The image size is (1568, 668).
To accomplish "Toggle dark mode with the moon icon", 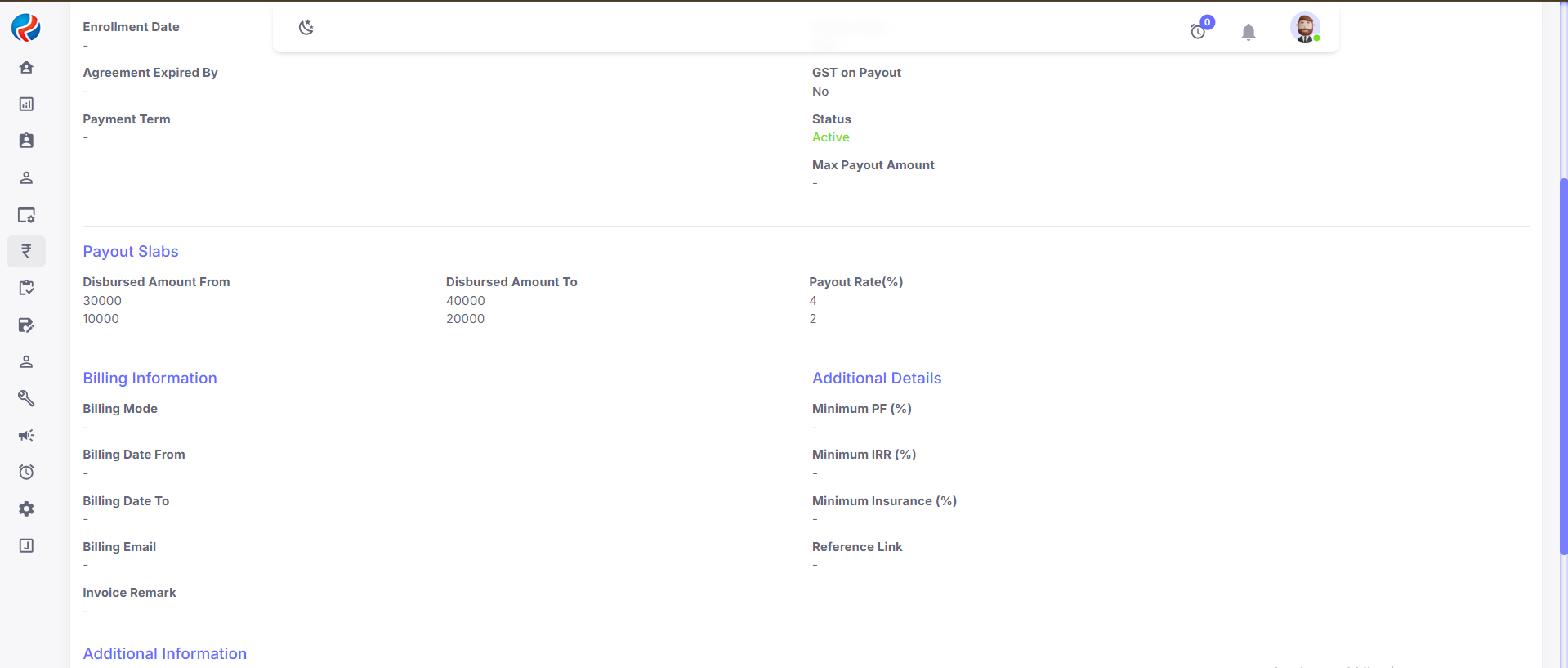I will click(x=306, y=28).
